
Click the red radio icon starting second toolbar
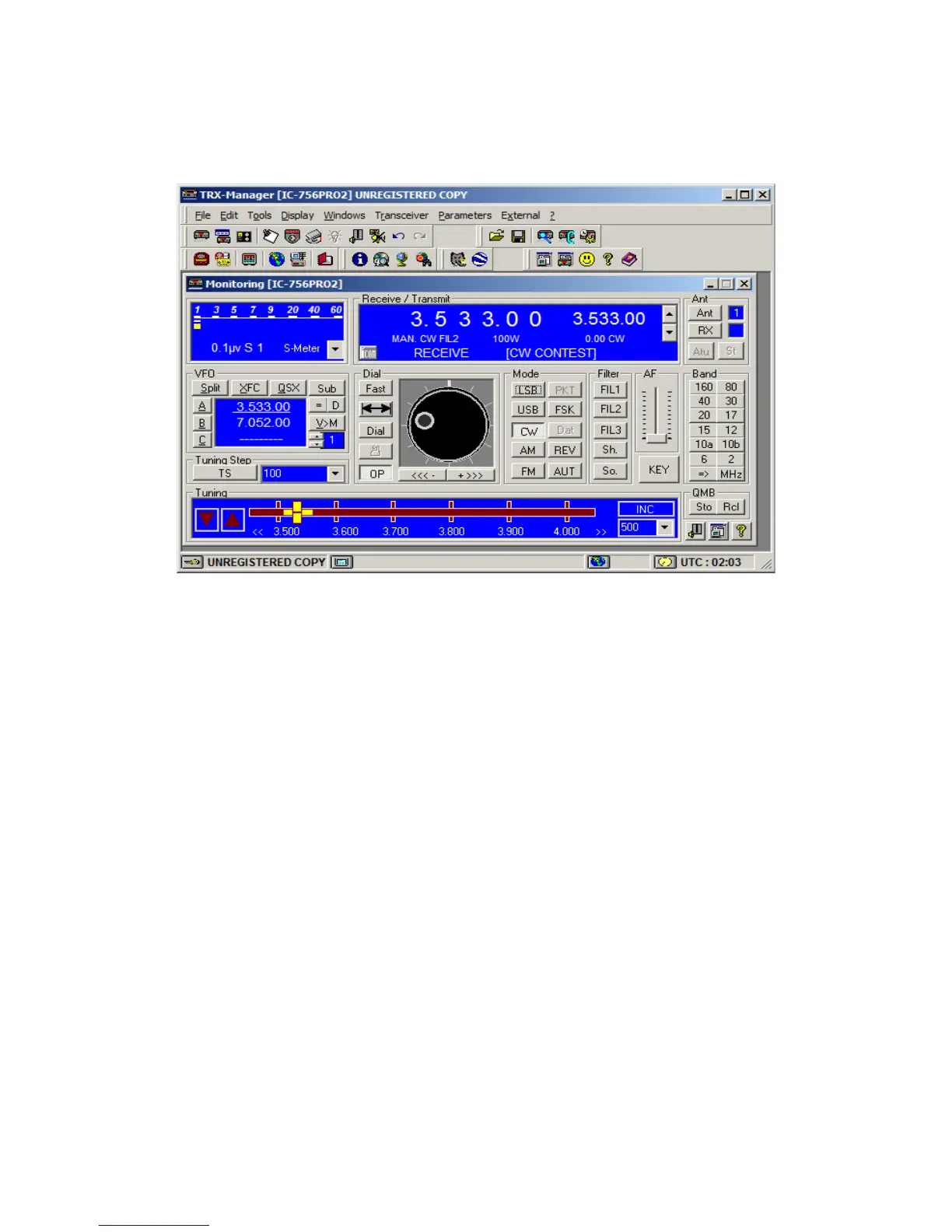pyautogui.click(x=201, y=259)
